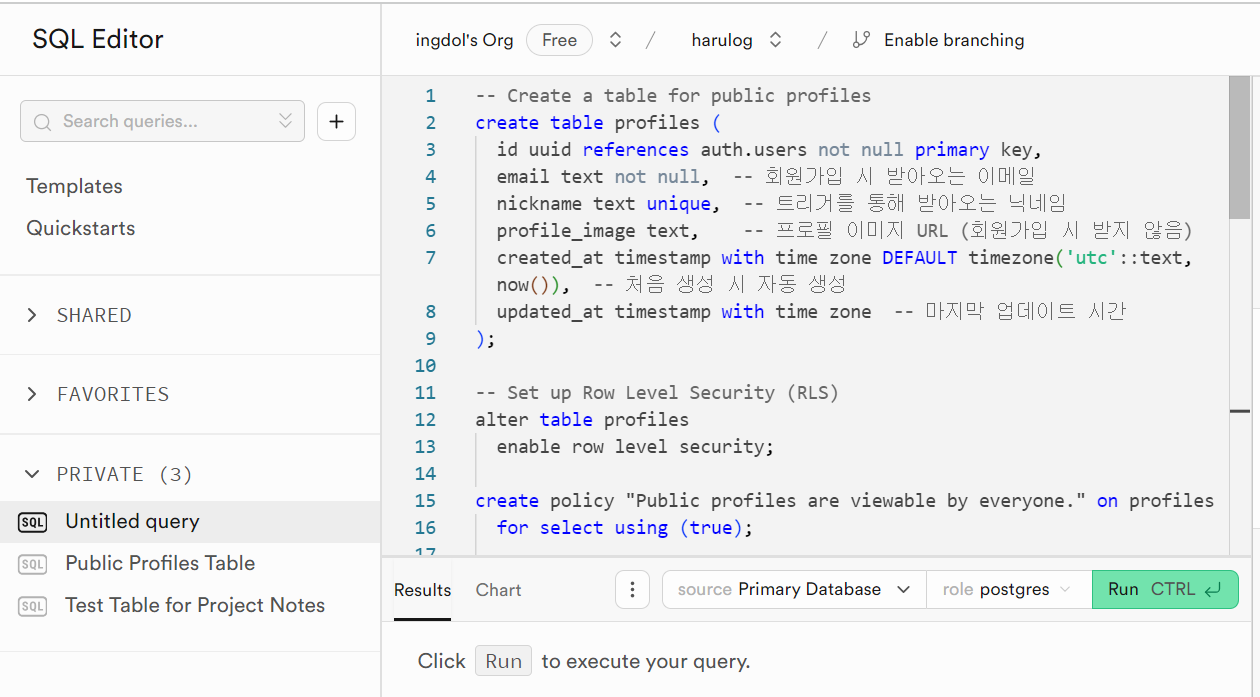
Task: Open the filter chevrons in search queries box
Action: click(285, 121)
